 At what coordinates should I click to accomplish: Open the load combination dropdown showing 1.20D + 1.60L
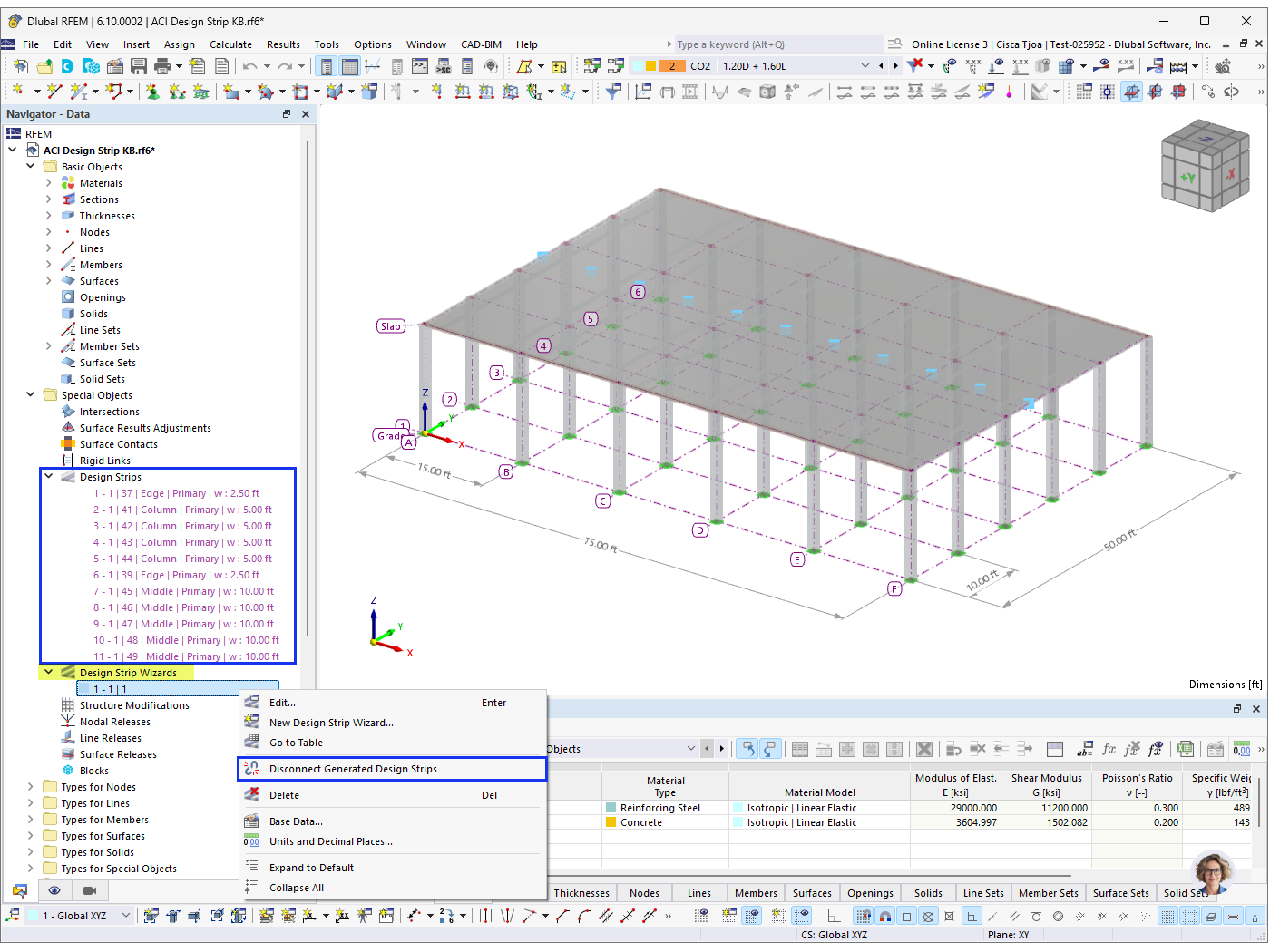(866, 65)
